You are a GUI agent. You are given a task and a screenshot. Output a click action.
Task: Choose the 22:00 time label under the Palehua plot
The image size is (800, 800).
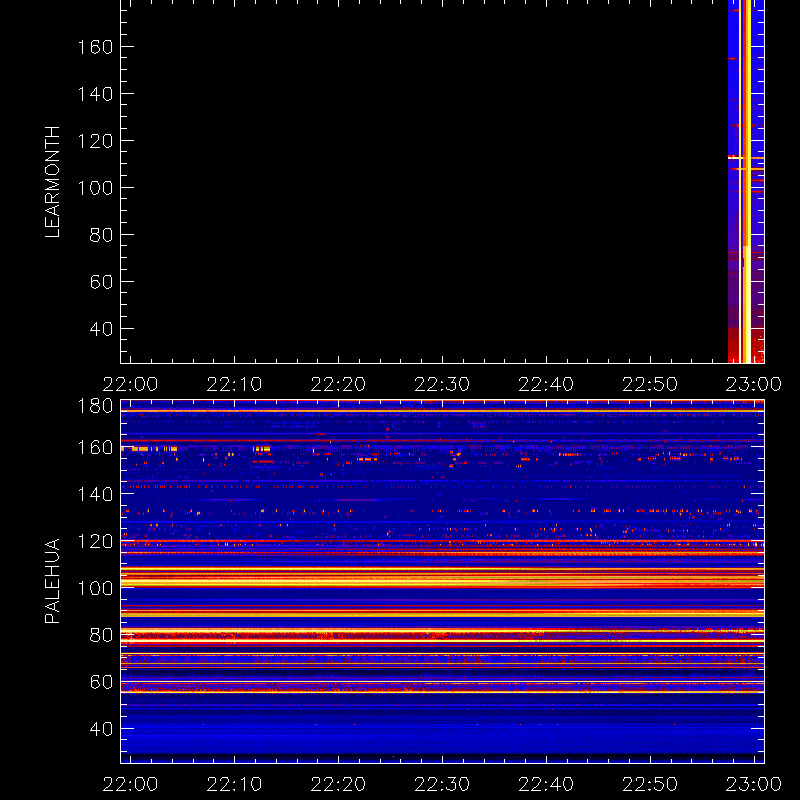coord(131,784)
